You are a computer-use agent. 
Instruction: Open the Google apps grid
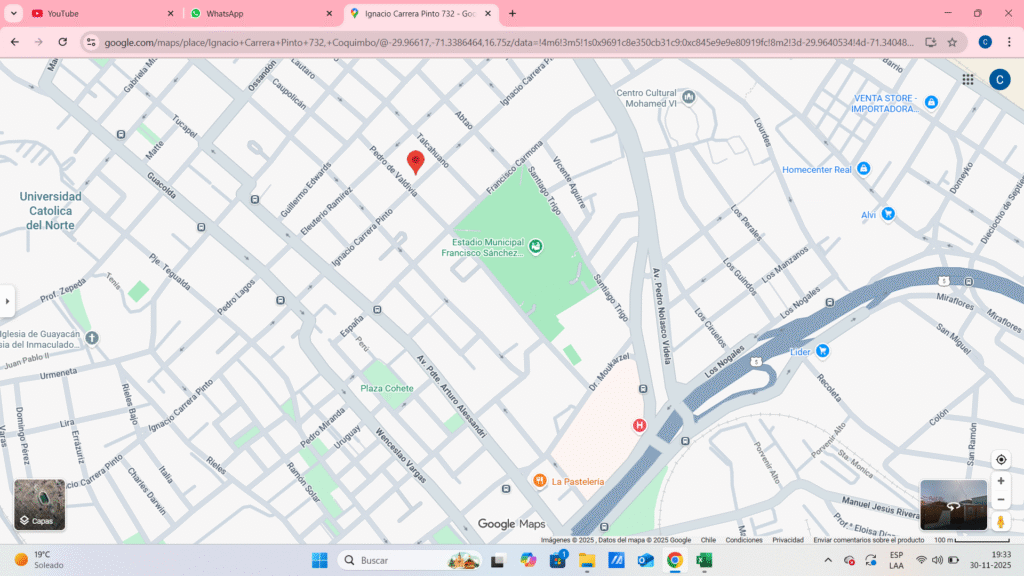(x=968, y=80)
